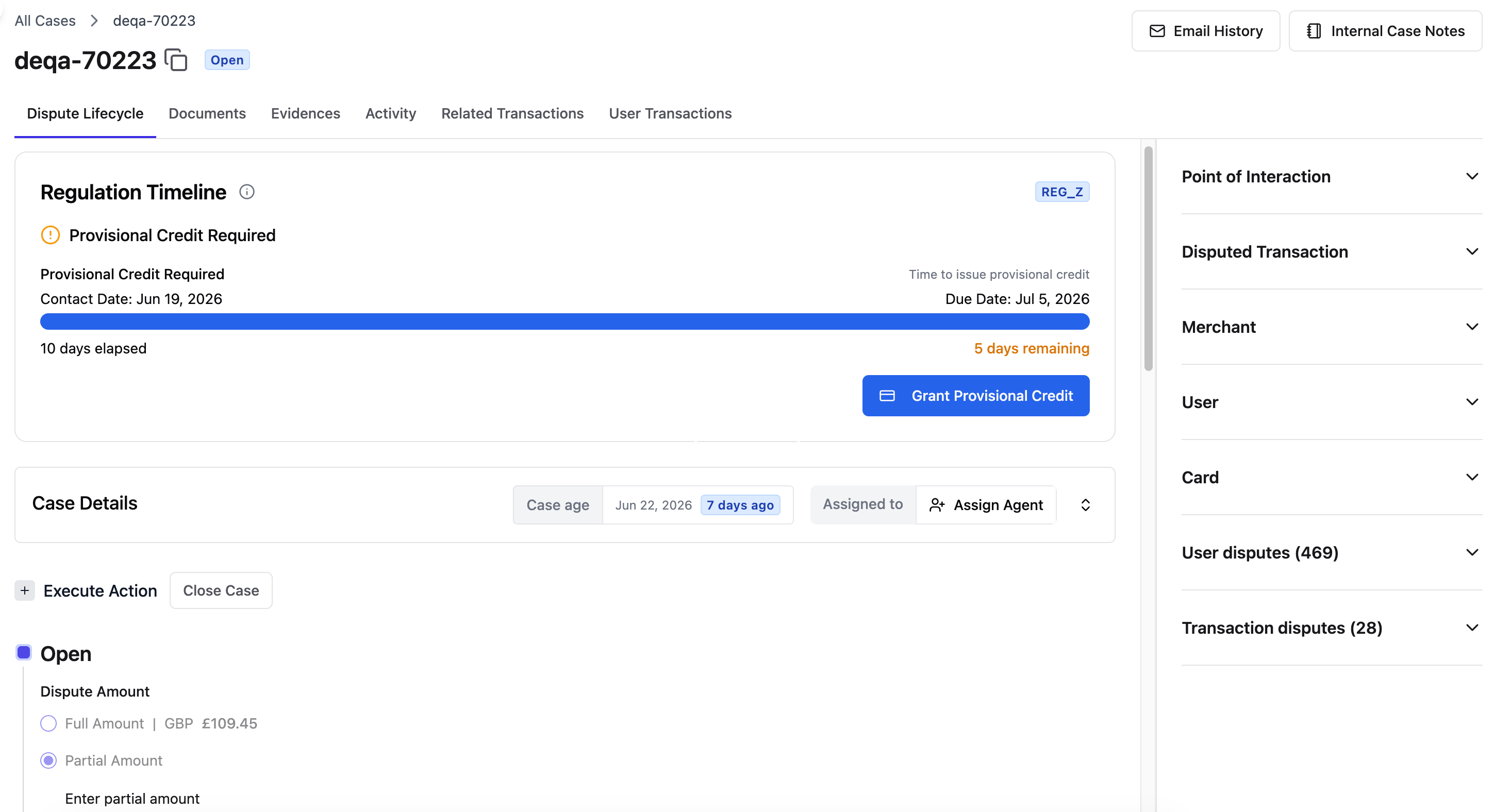Click the '10 days elapsed' text
This screenshot has width=1494, height=812.
tap(93, 348)
